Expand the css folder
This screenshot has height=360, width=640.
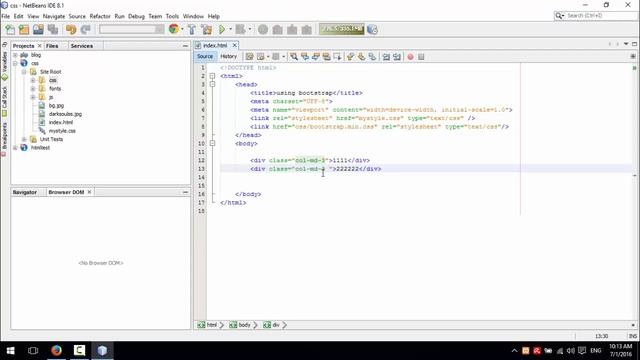(33, 80)
